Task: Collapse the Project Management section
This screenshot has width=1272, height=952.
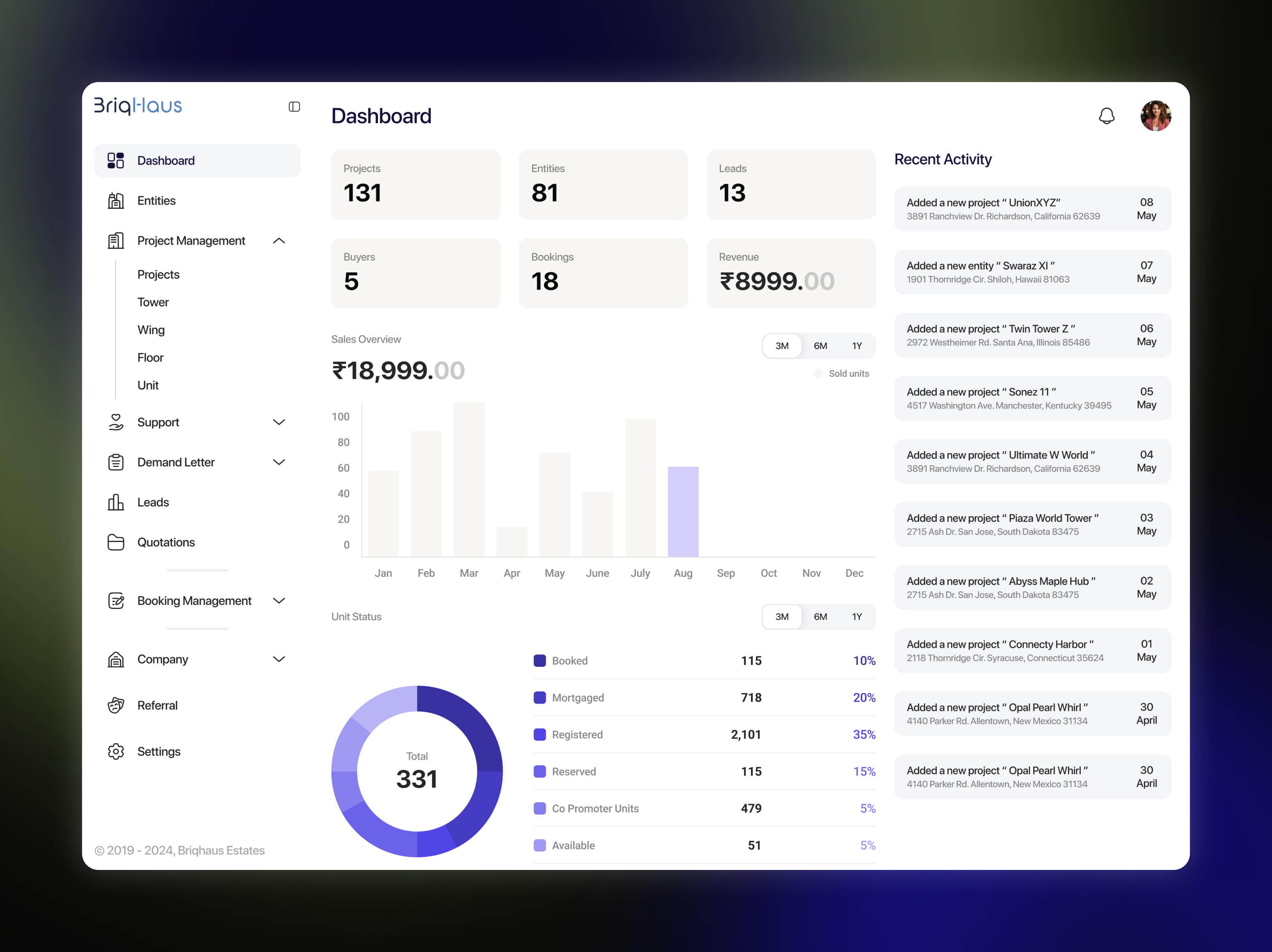Action: tap(279, 241)
